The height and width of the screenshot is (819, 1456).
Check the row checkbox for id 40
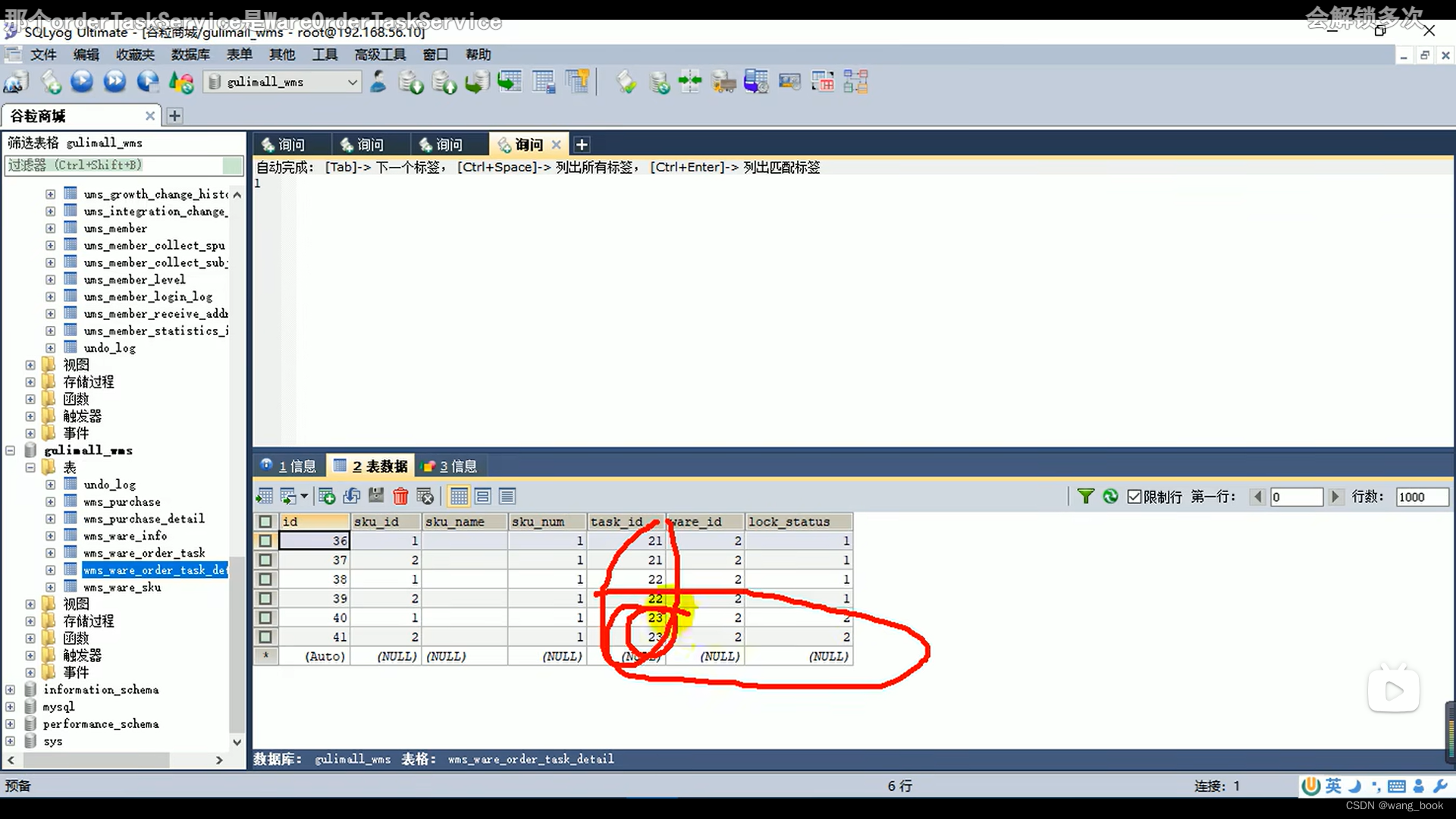265,618
